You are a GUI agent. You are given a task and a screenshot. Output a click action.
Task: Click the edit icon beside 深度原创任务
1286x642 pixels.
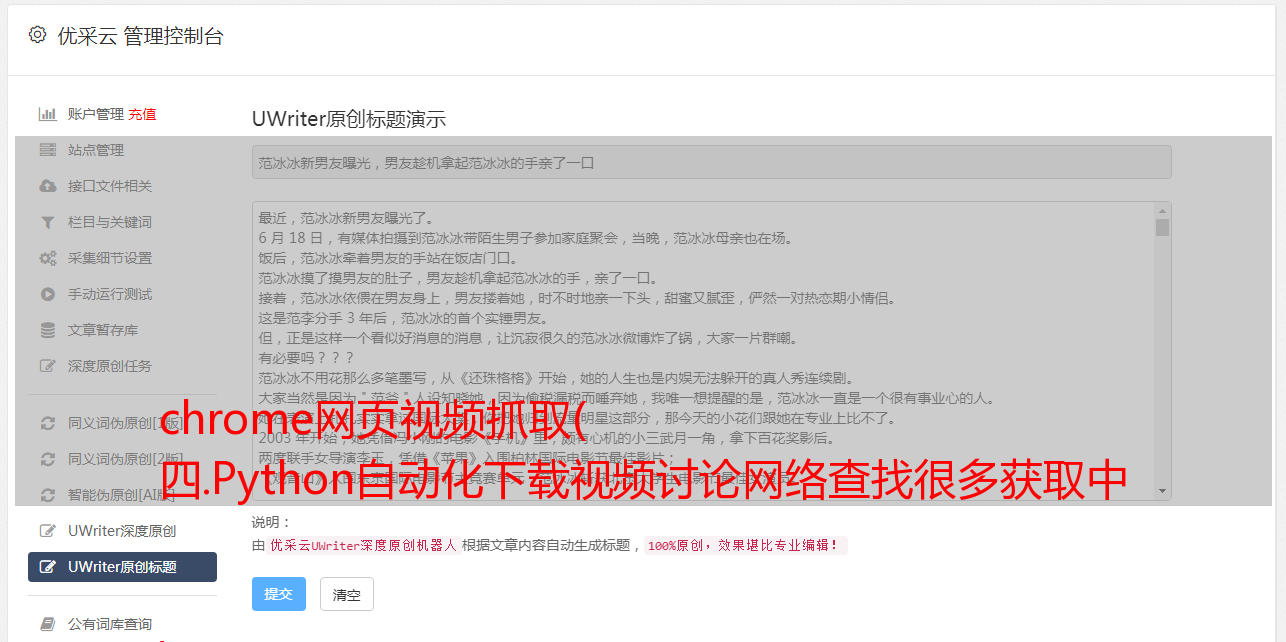47,366
